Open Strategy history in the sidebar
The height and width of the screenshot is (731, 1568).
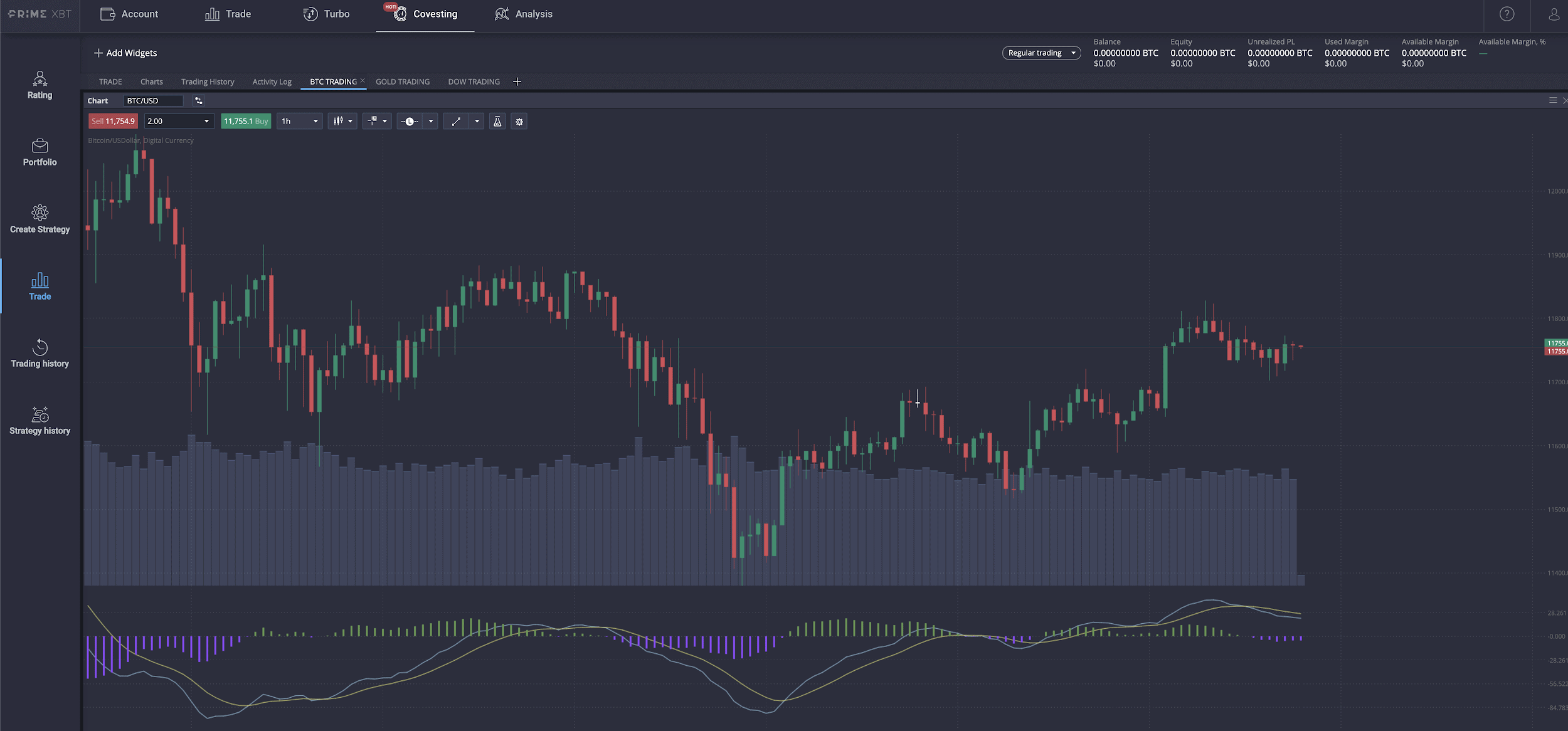point(40,421)
